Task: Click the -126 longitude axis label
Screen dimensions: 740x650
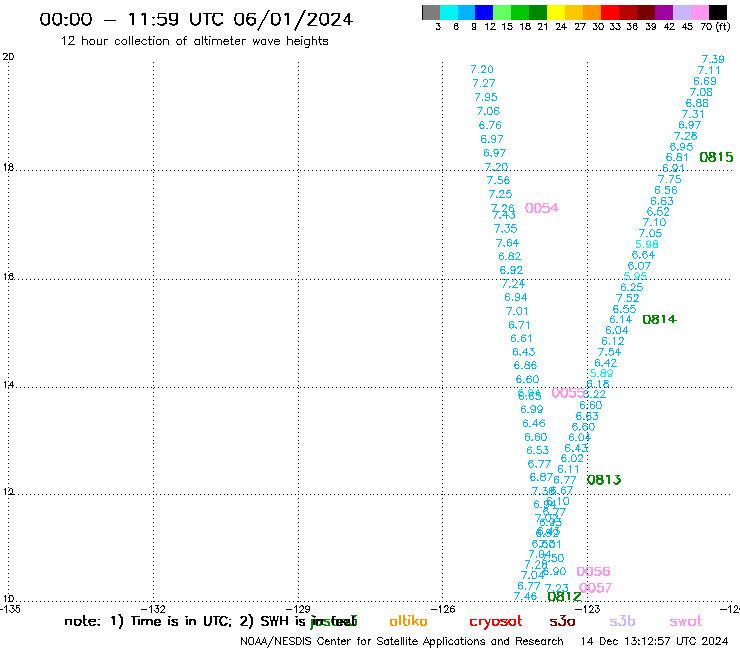Action: point(444,609)
